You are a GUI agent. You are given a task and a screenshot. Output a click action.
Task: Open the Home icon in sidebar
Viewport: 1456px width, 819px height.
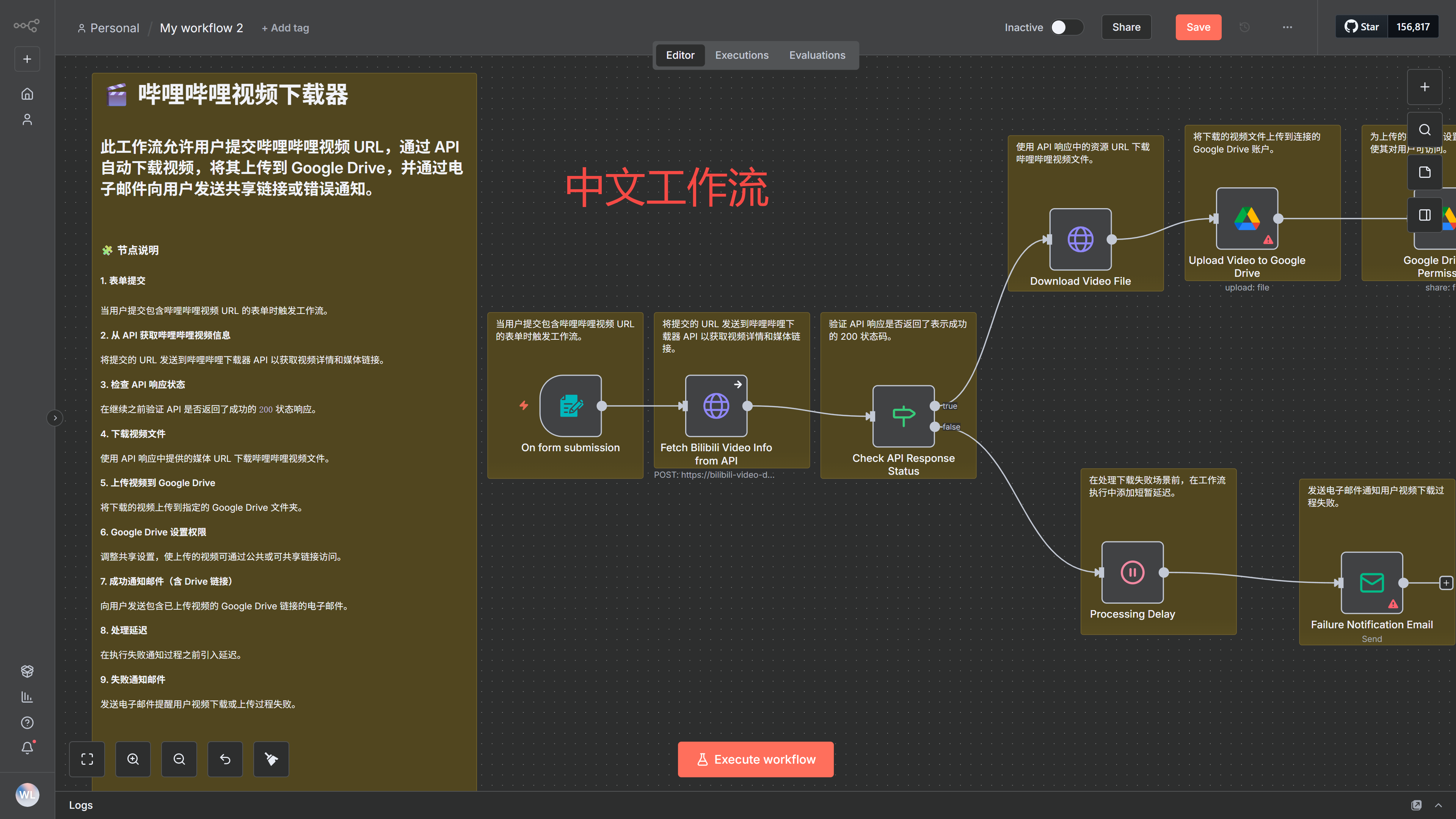pos(27,94)
